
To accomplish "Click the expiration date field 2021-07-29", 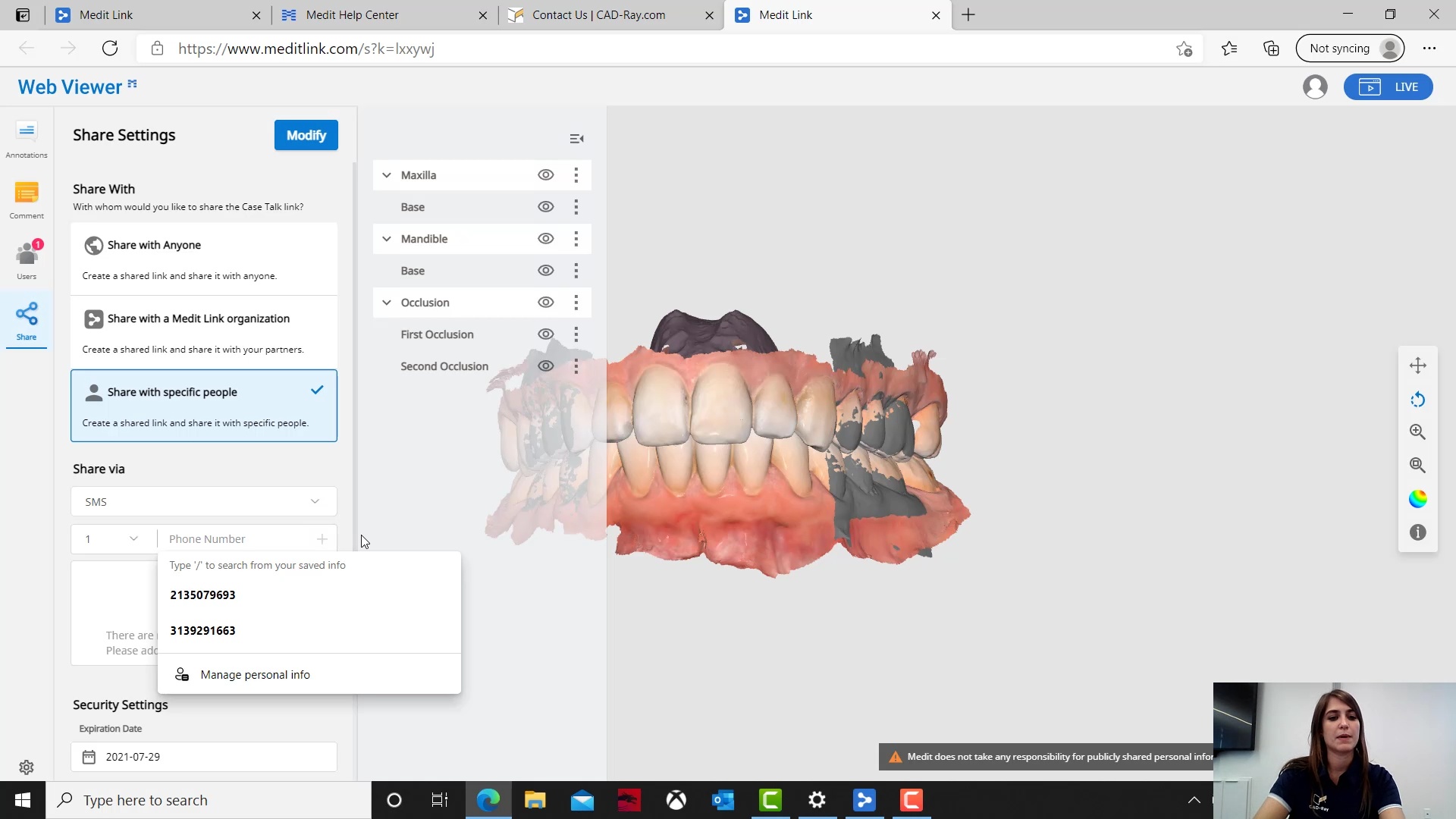I will point(204,757).
